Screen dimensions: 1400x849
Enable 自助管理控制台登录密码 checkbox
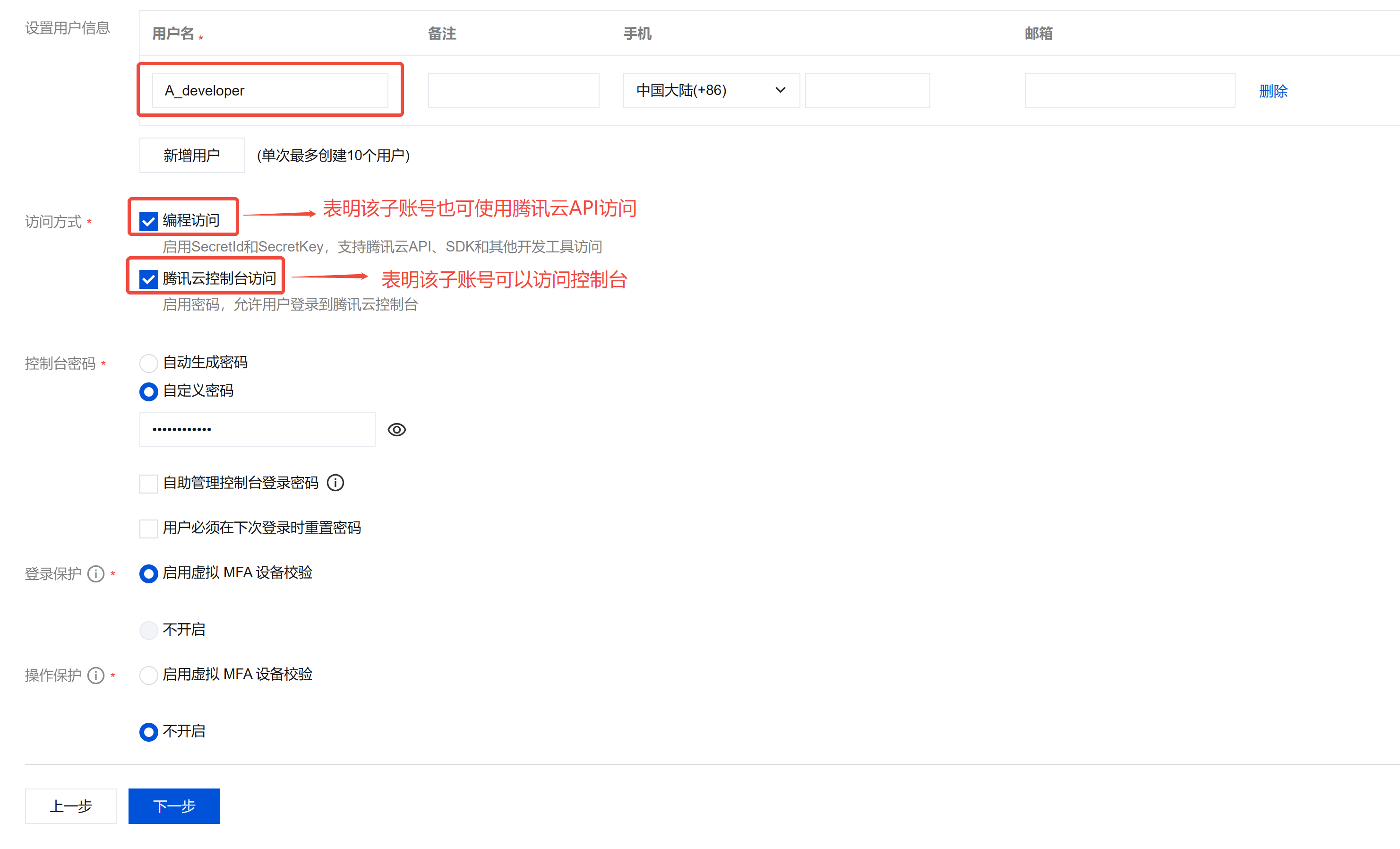(x=149, y=484)
